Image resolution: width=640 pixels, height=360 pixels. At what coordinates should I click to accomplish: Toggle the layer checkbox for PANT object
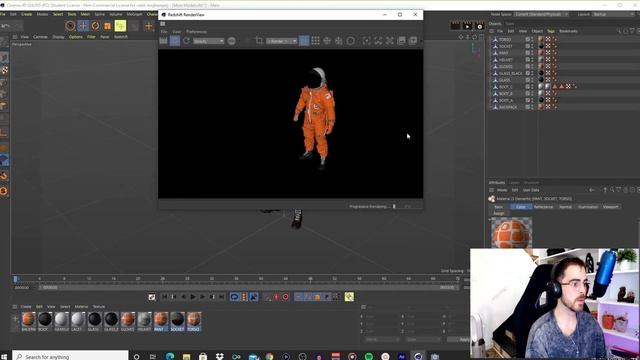[x=527, y=53]
